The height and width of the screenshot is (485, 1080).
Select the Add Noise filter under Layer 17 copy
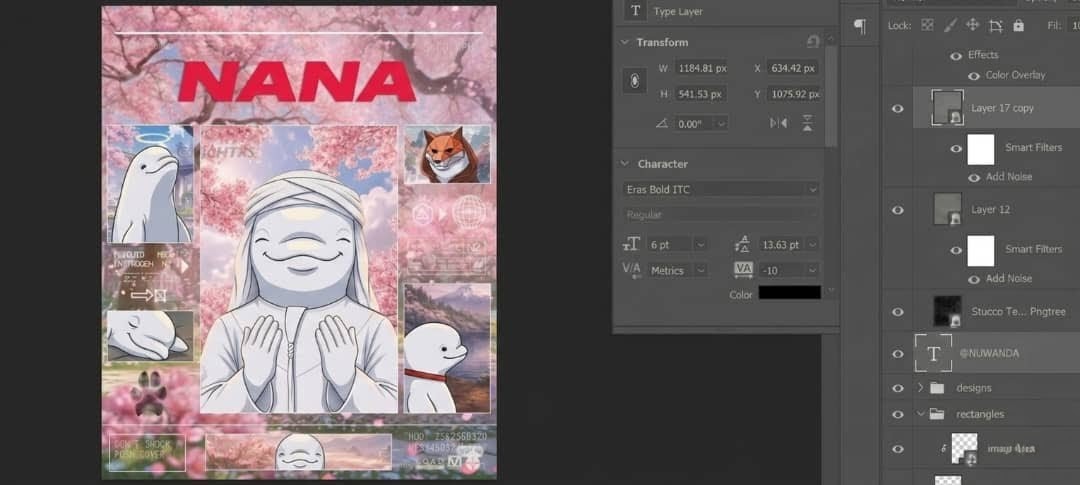1008,177
